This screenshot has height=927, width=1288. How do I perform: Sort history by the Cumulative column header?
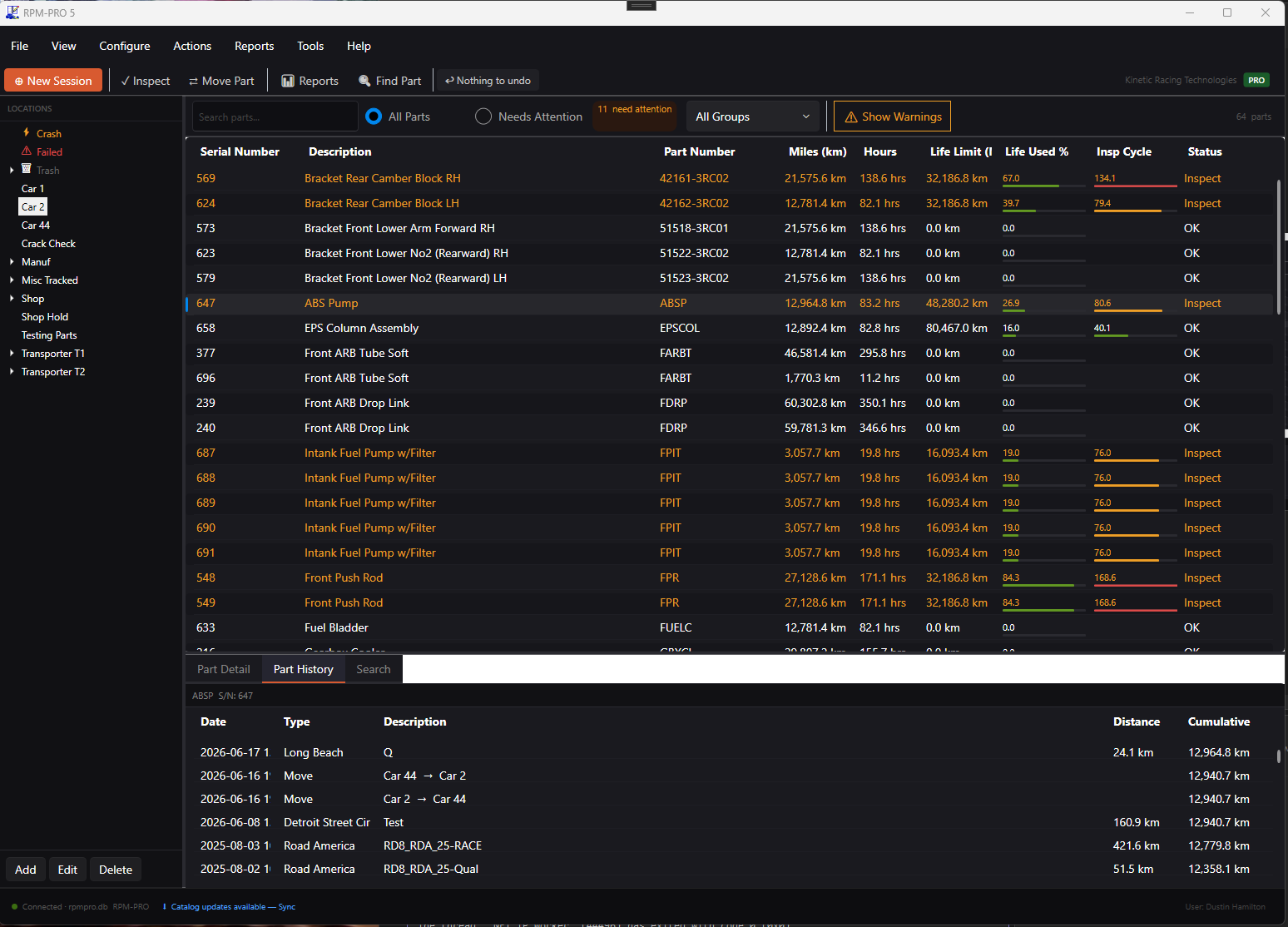pyautogui.click(x=1219, y=721)
